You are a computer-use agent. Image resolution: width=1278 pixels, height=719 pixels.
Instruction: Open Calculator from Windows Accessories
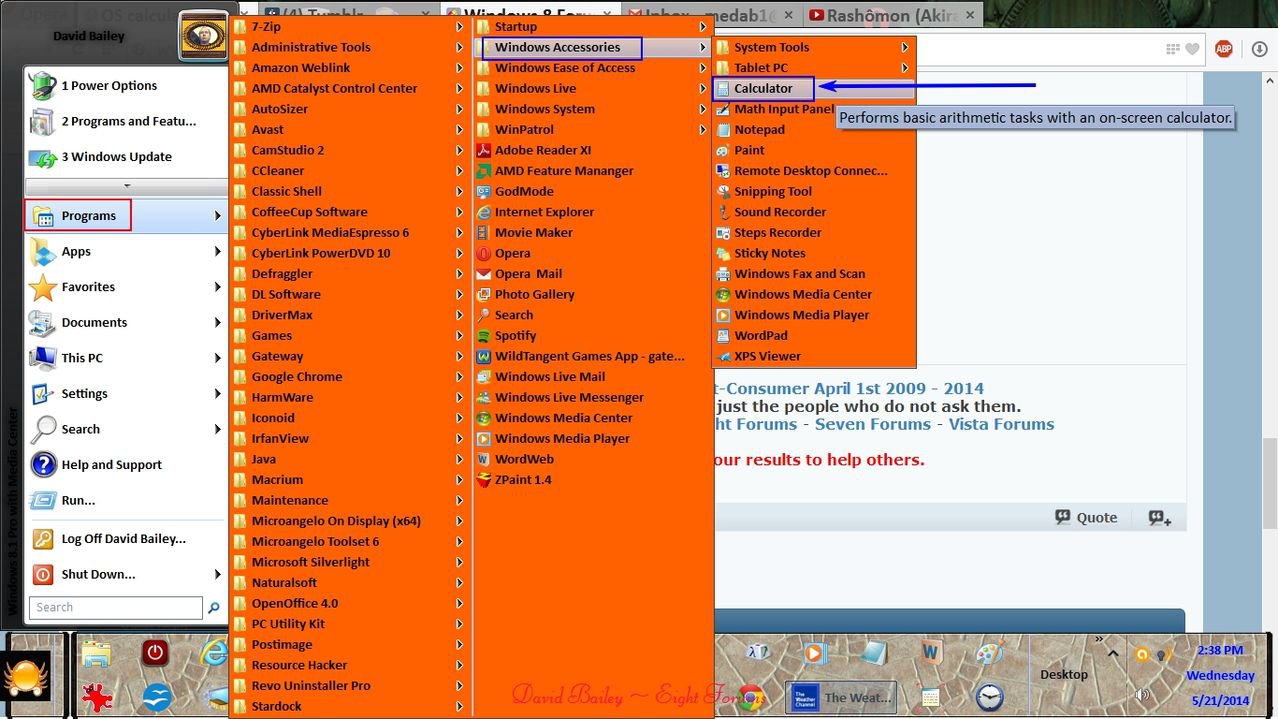763,88
